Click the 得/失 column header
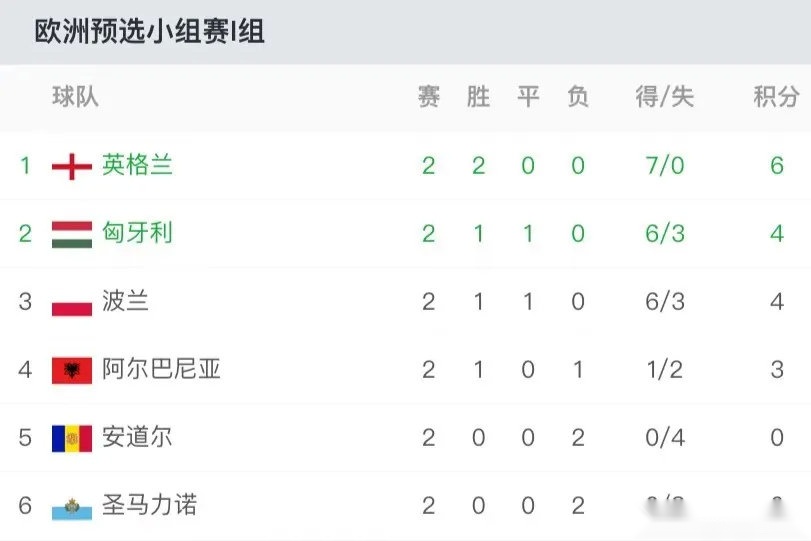Viewport: 811px width, 541px height. [x=664, y=97]
